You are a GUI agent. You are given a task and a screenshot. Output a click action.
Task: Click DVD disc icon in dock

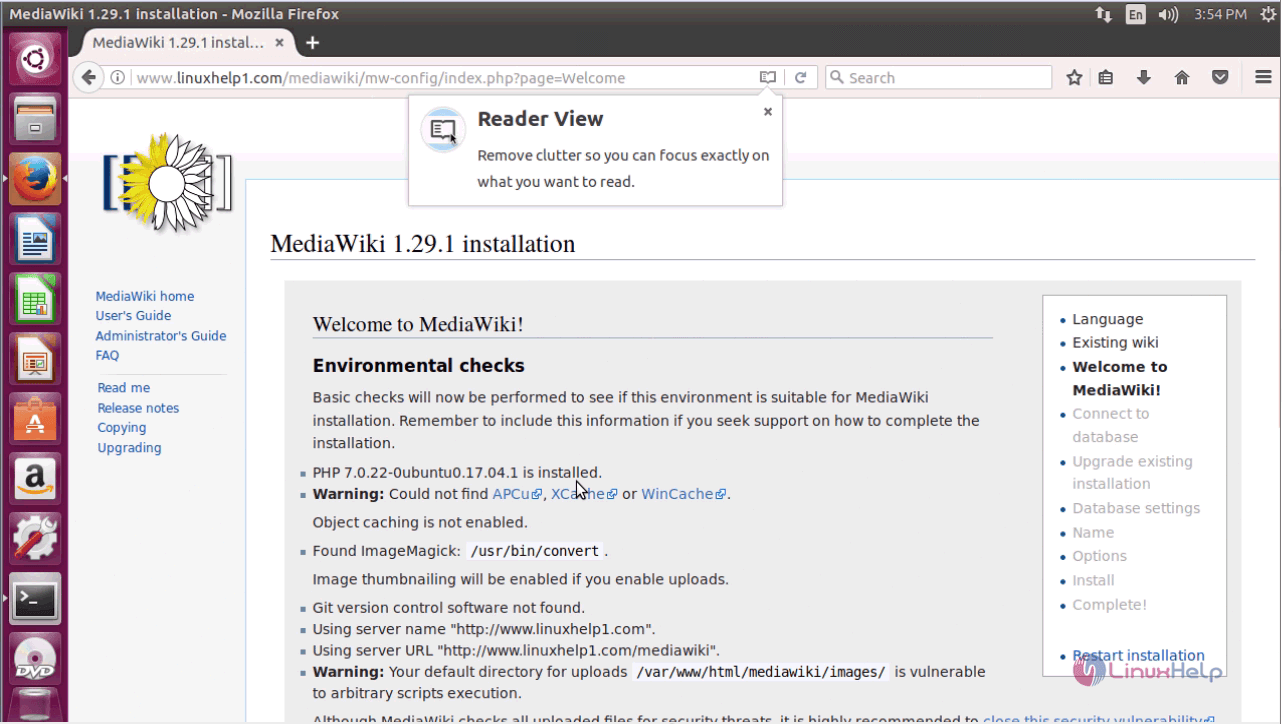(x=35, y=659)
